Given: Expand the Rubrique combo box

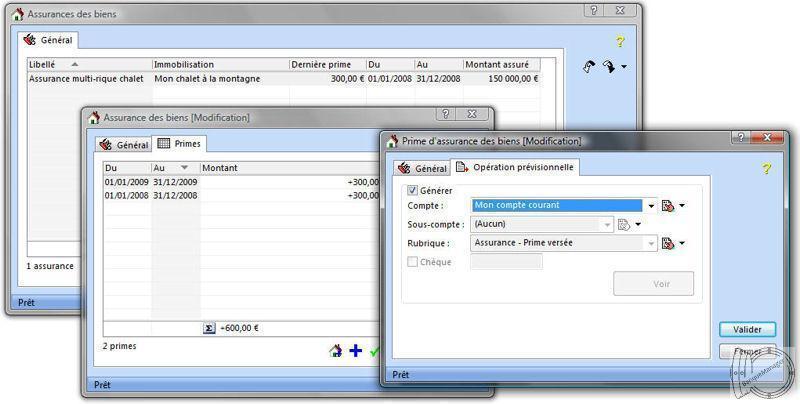Looking at the screenshot, I should [x=651, y=243].
